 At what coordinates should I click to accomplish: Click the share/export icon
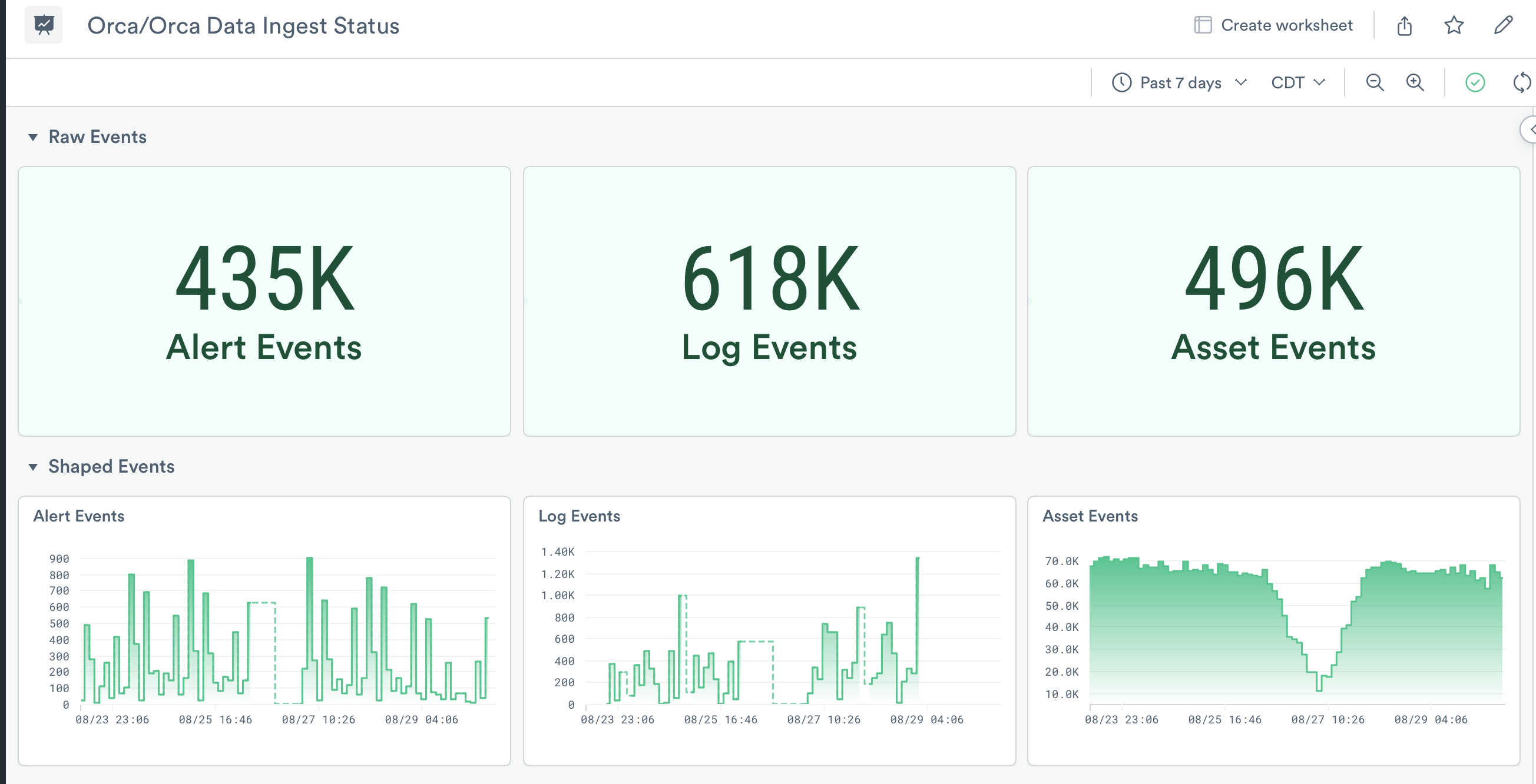click(x=1404, y=26)
